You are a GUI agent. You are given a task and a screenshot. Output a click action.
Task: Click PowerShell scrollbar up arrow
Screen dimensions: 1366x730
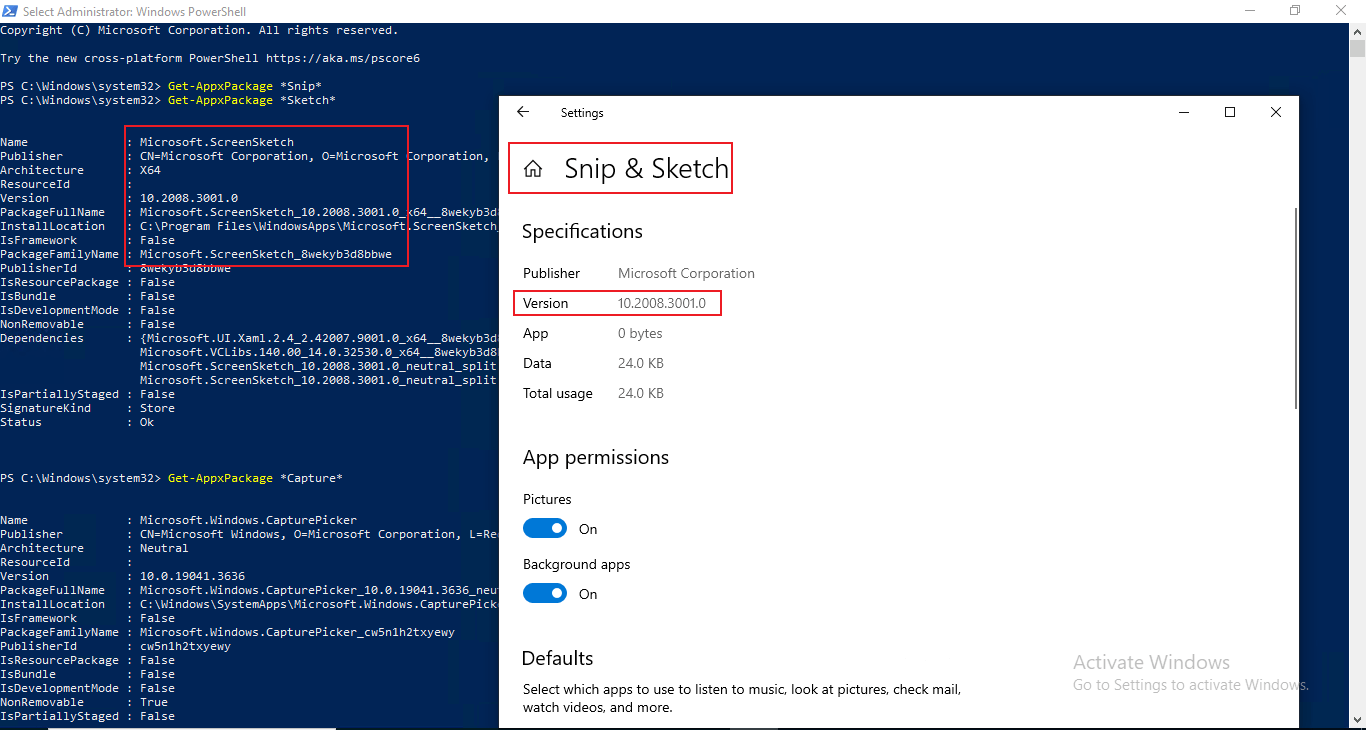(1357, 30)
